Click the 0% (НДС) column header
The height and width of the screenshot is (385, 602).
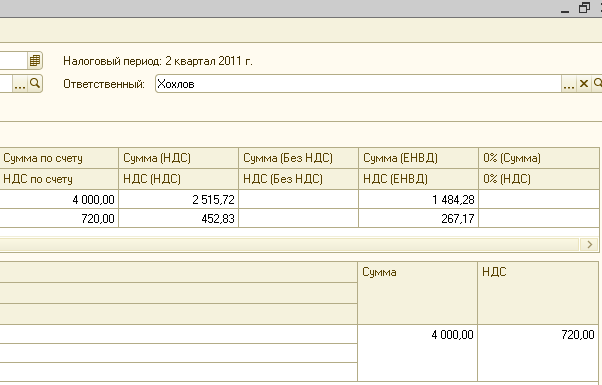(539, 179)
